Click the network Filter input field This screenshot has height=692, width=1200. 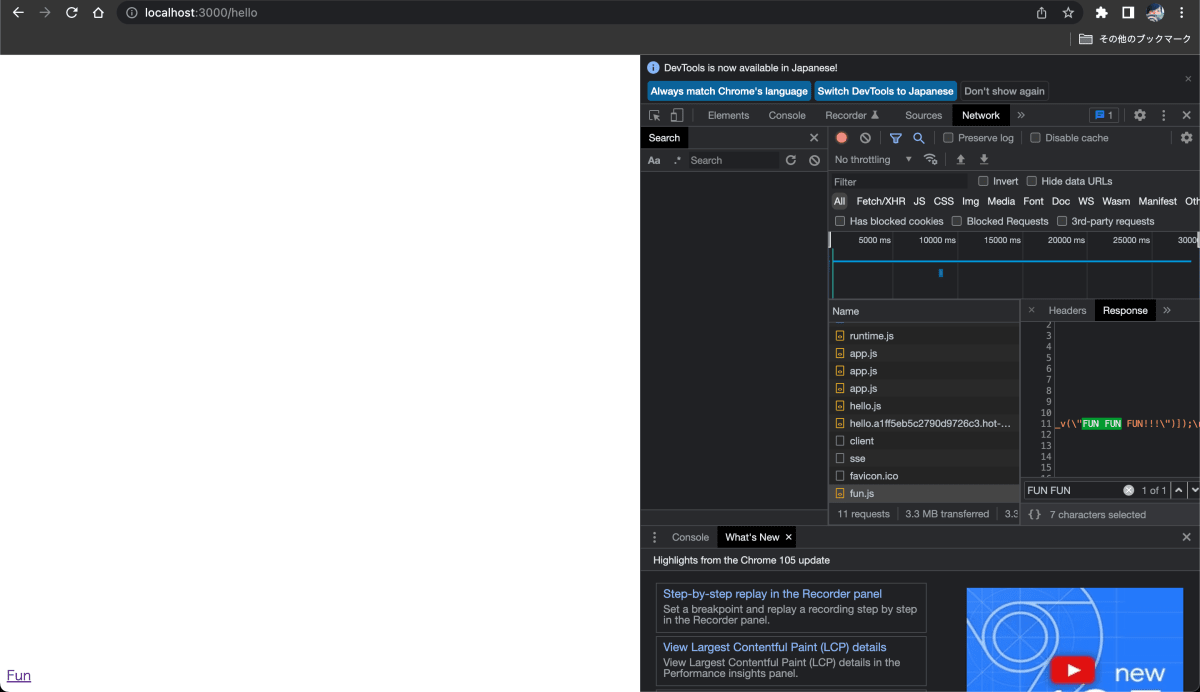click(x=899, y=182)
